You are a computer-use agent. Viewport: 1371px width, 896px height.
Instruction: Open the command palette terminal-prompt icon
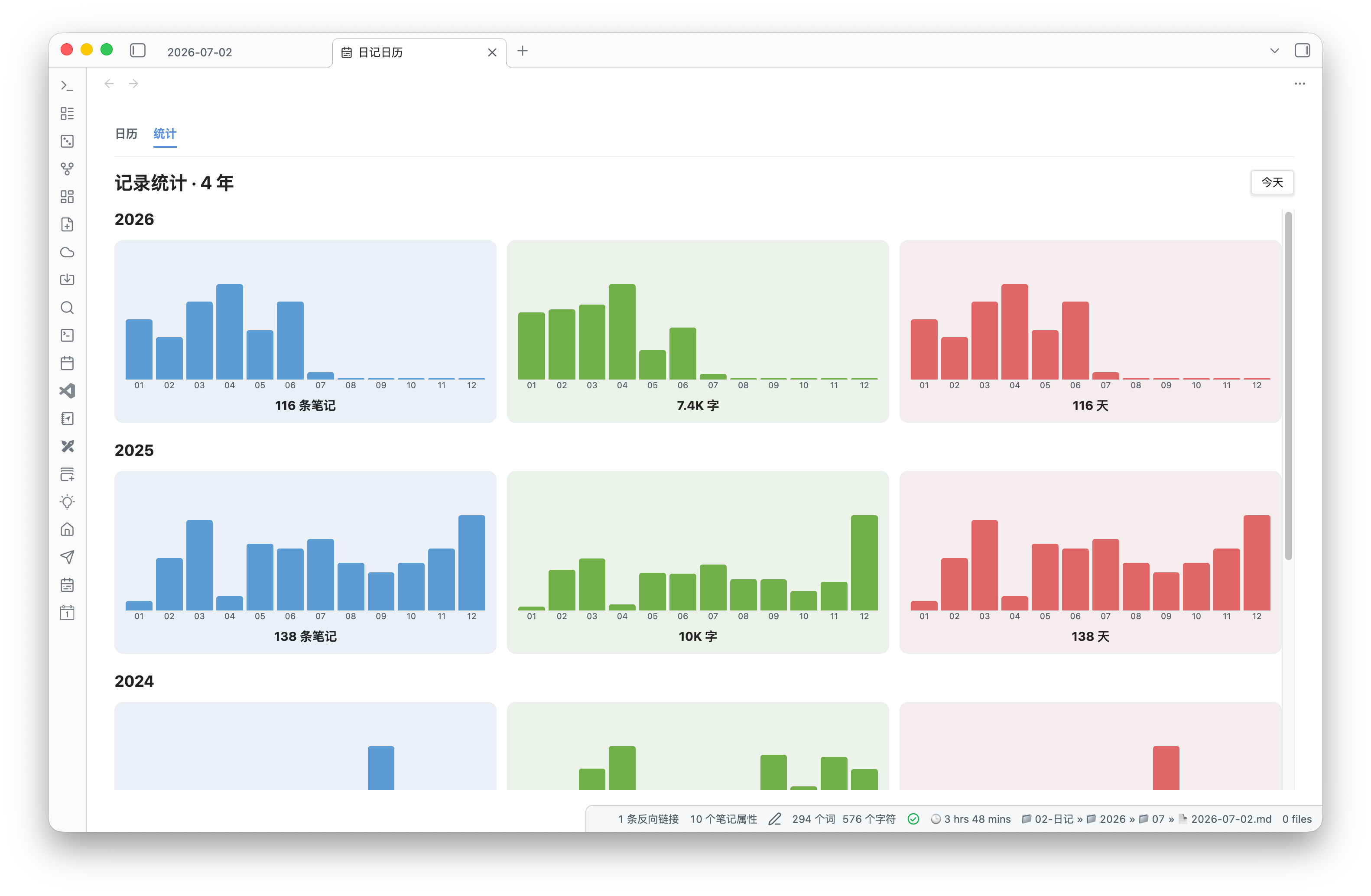pos(67,86)
